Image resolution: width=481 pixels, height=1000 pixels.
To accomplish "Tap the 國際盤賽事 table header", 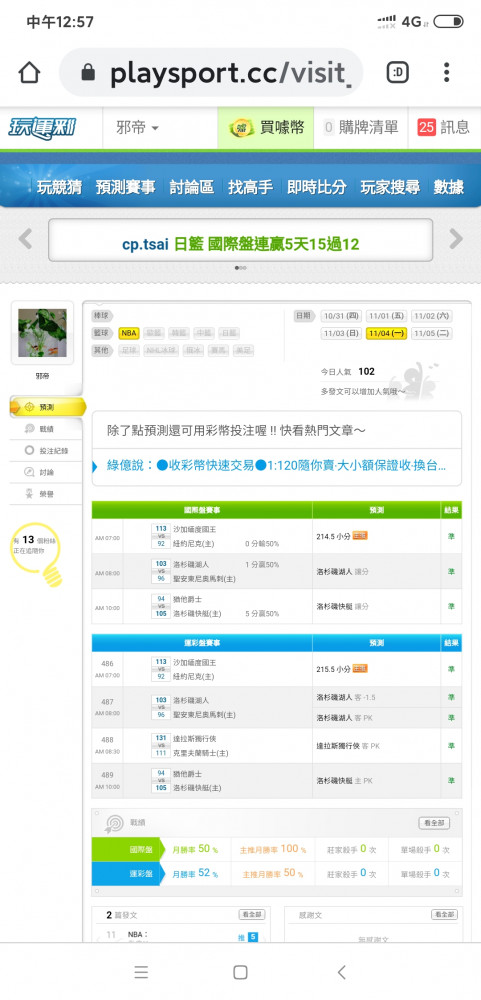I will (x=202, y=510).
